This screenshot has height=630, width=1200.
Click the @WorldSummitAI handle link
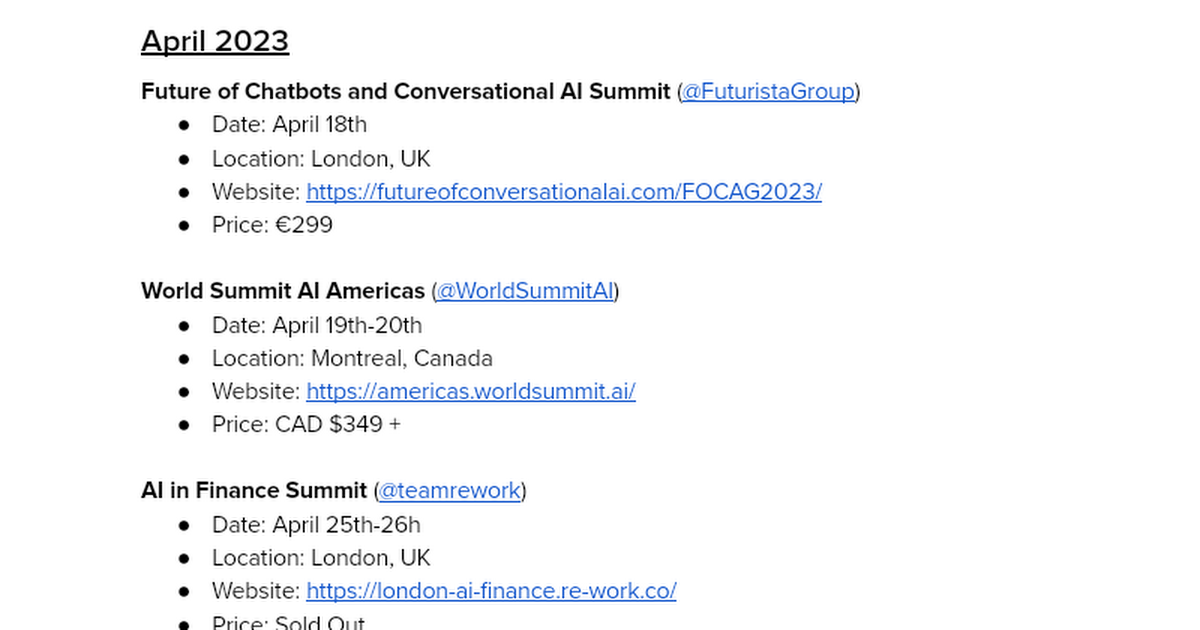(x=525, y=291)
